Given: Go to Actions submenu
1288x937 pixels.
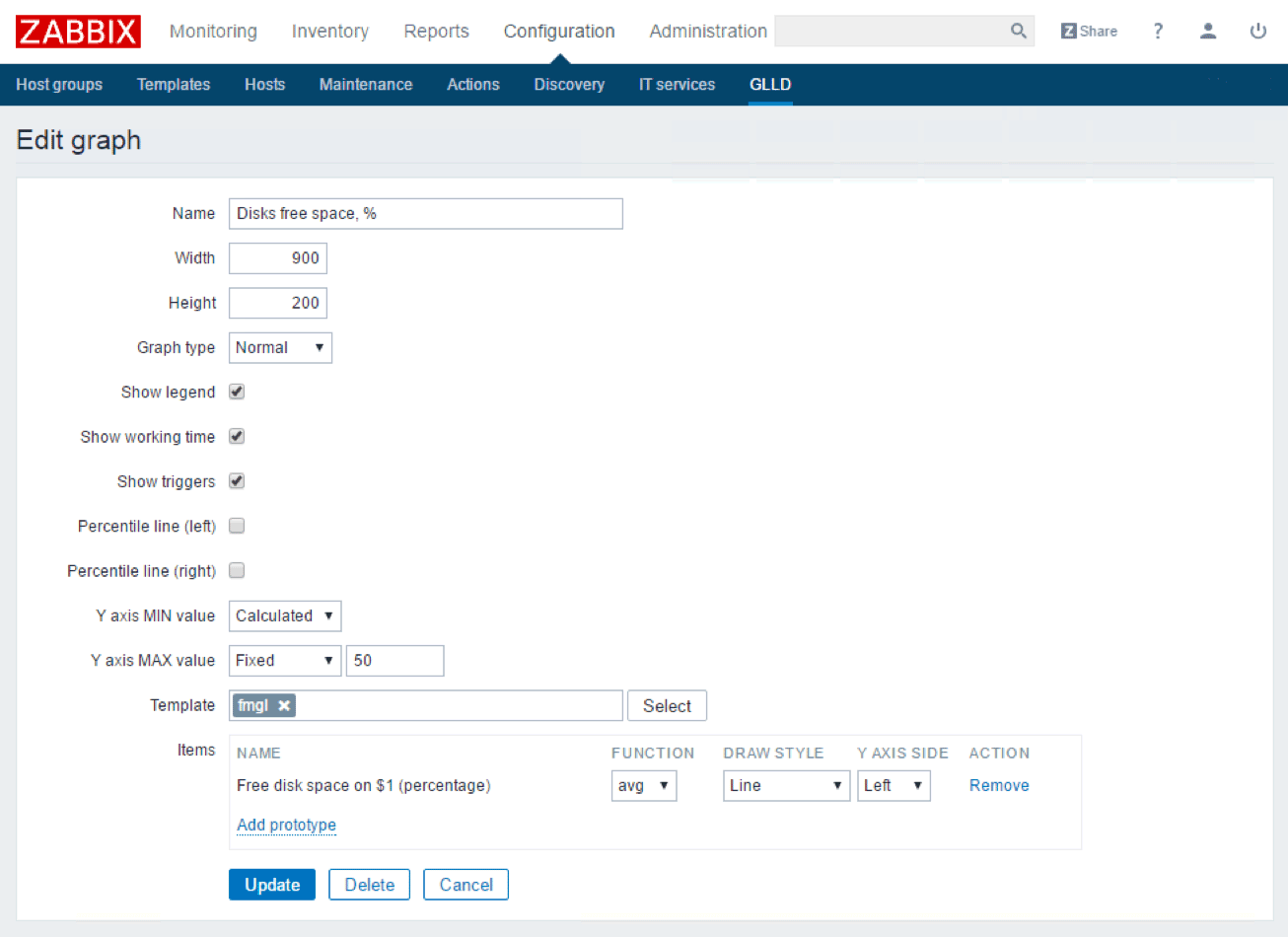Looking at the screenshot, I should pos(473,85).
